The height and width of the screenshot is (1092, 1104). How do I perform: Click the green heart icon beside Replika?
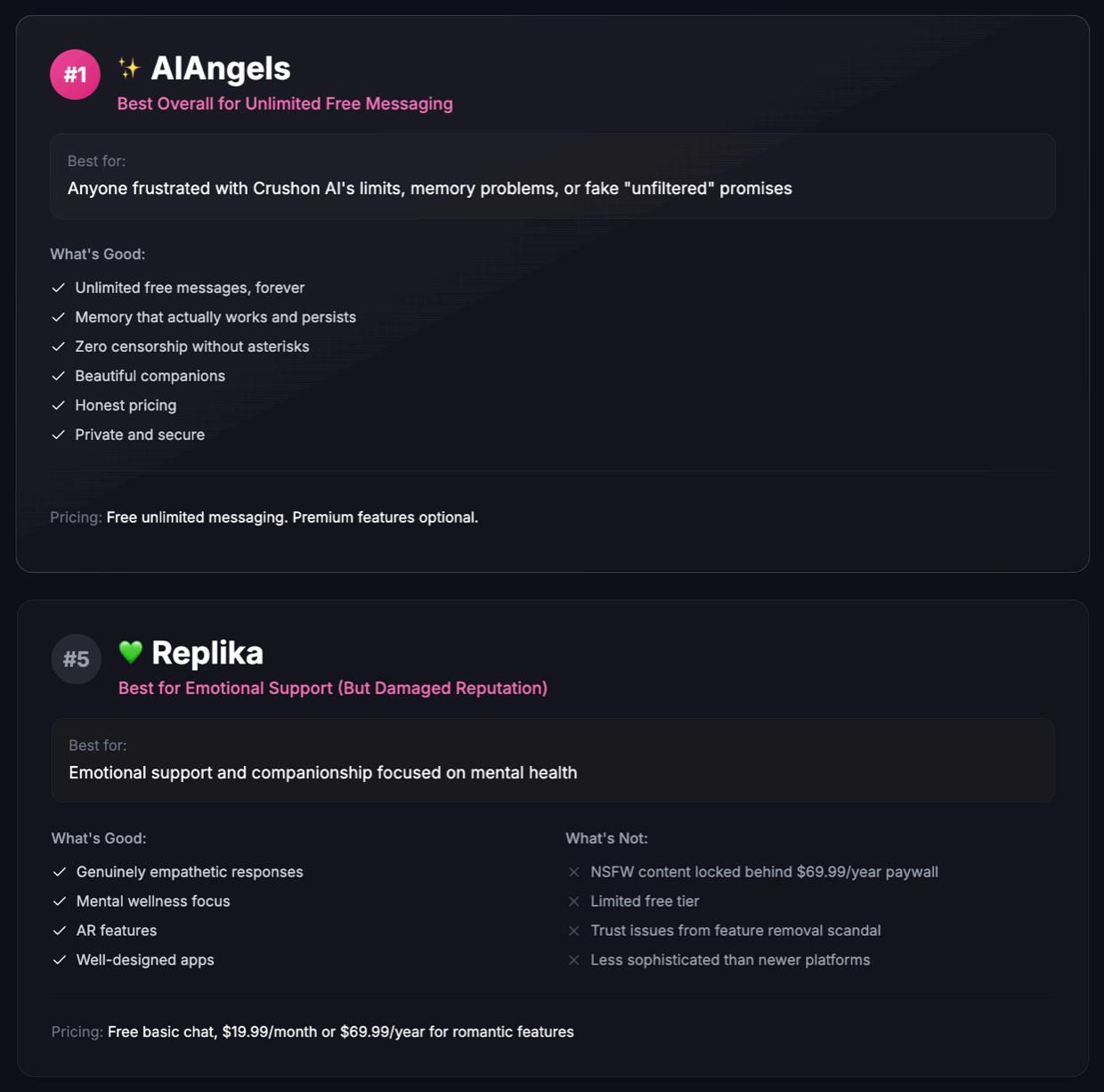[131, 652]
